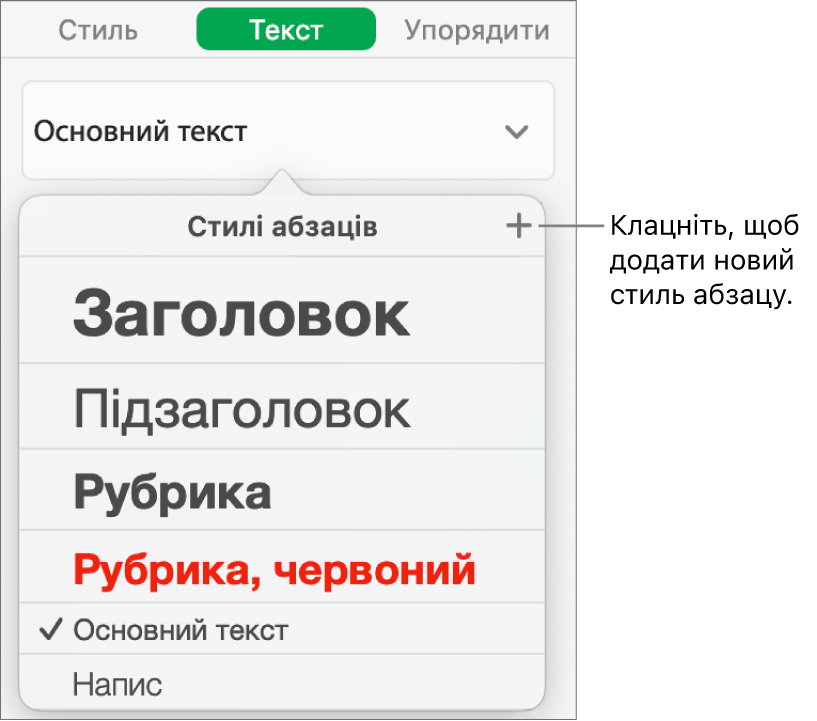The image size is (817, 721).
Task: Apply the Заголовок paragraph style
Action: tap(282, 310)
